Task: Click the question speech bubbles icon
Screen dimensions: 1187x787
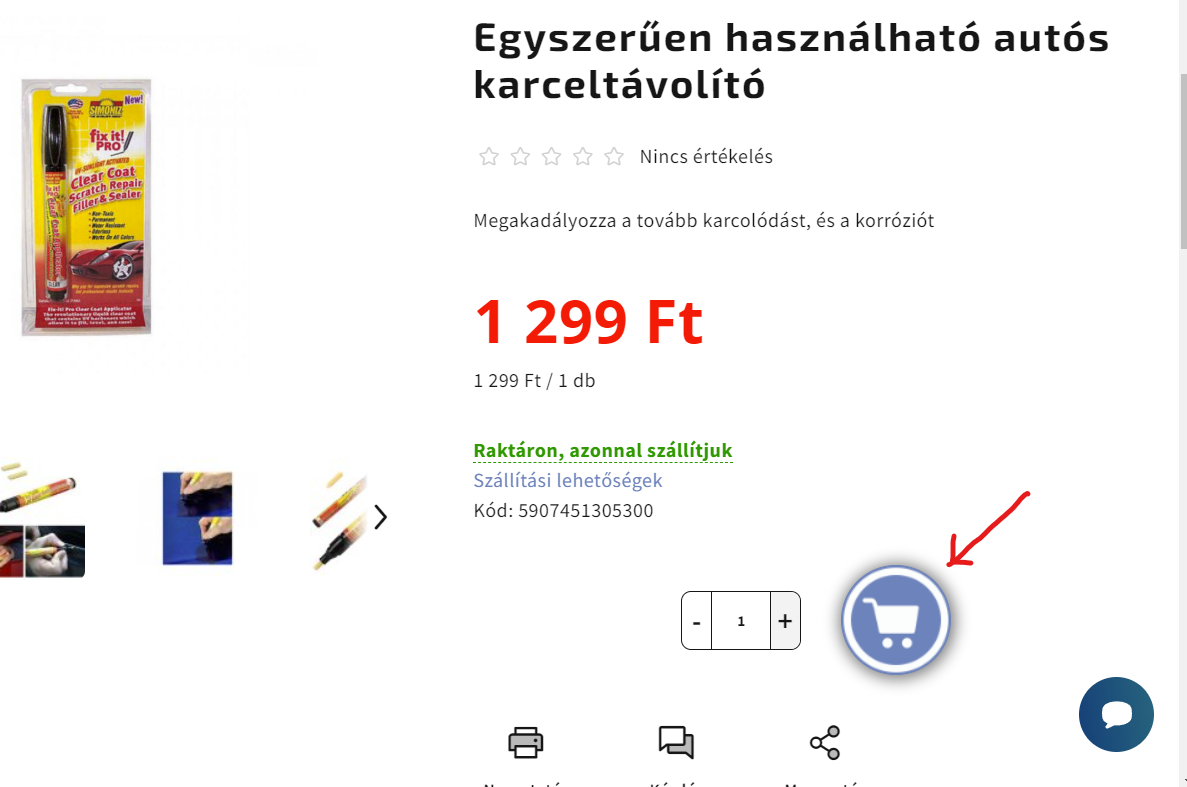Action: (x=676, y=742)
